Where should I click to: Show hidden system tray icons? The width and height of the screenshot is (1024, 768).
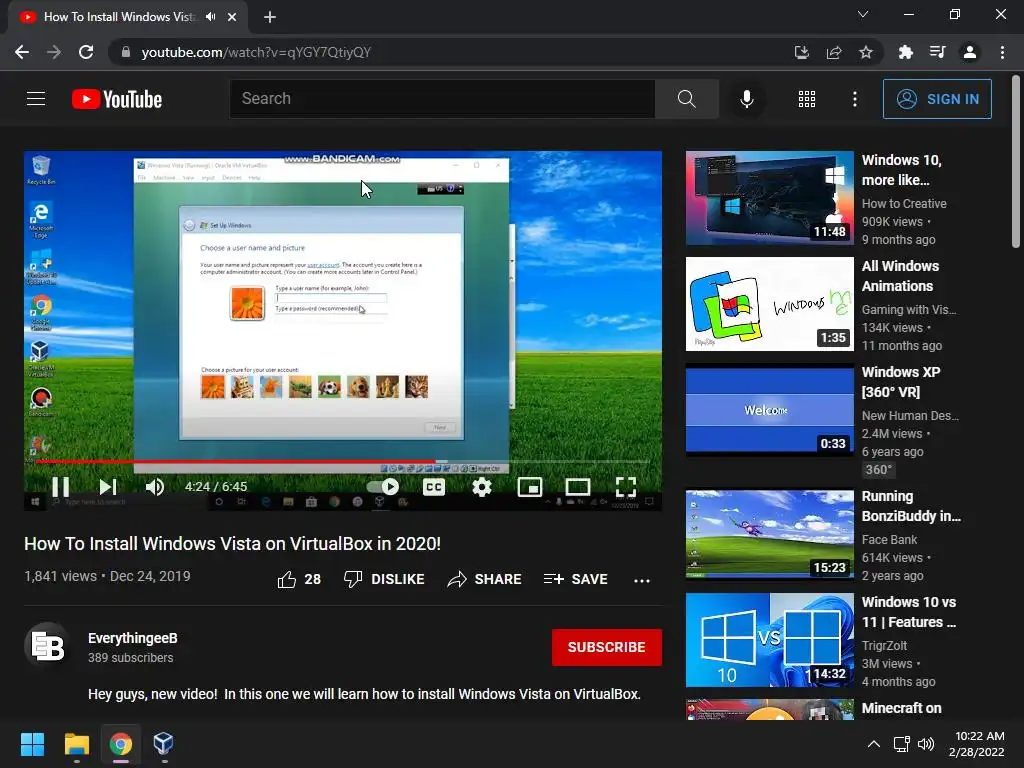tap(873, 744)
